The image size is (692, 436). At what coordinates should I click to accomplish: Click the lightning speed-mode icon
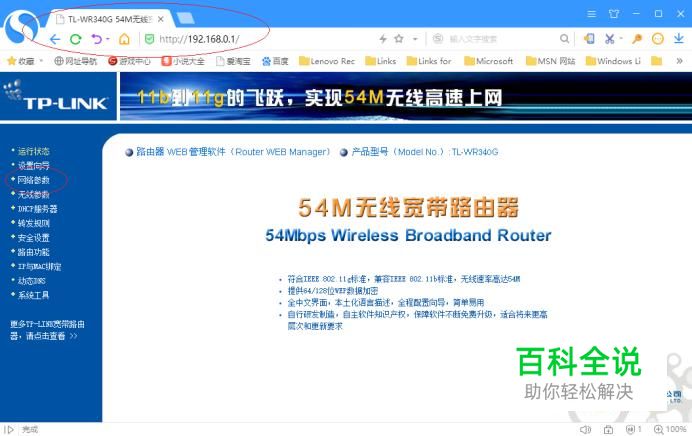click(383, 39)
